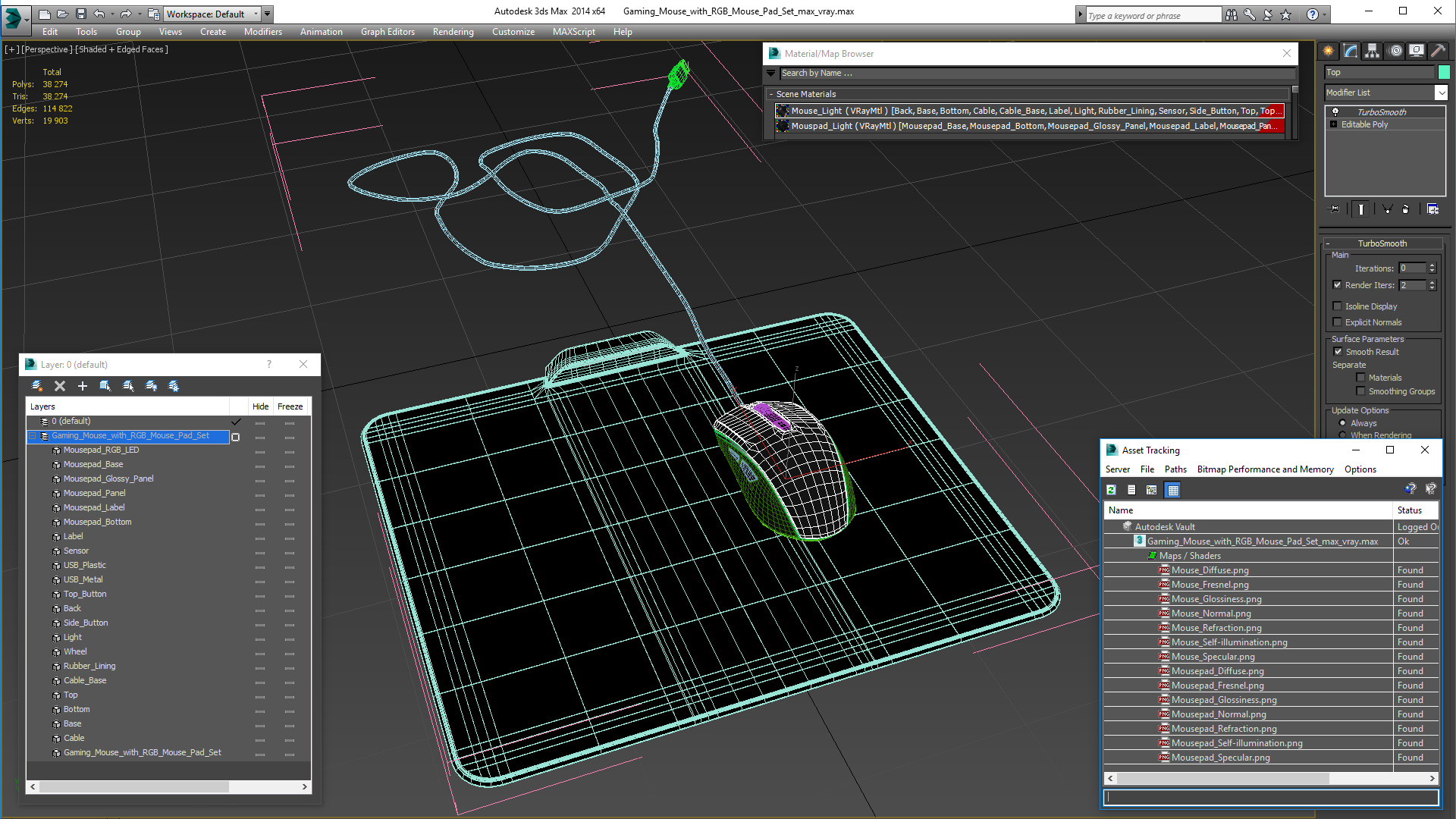Click Add selected objects plus icon
The image size is (1456, 819).
coord(83,386)
